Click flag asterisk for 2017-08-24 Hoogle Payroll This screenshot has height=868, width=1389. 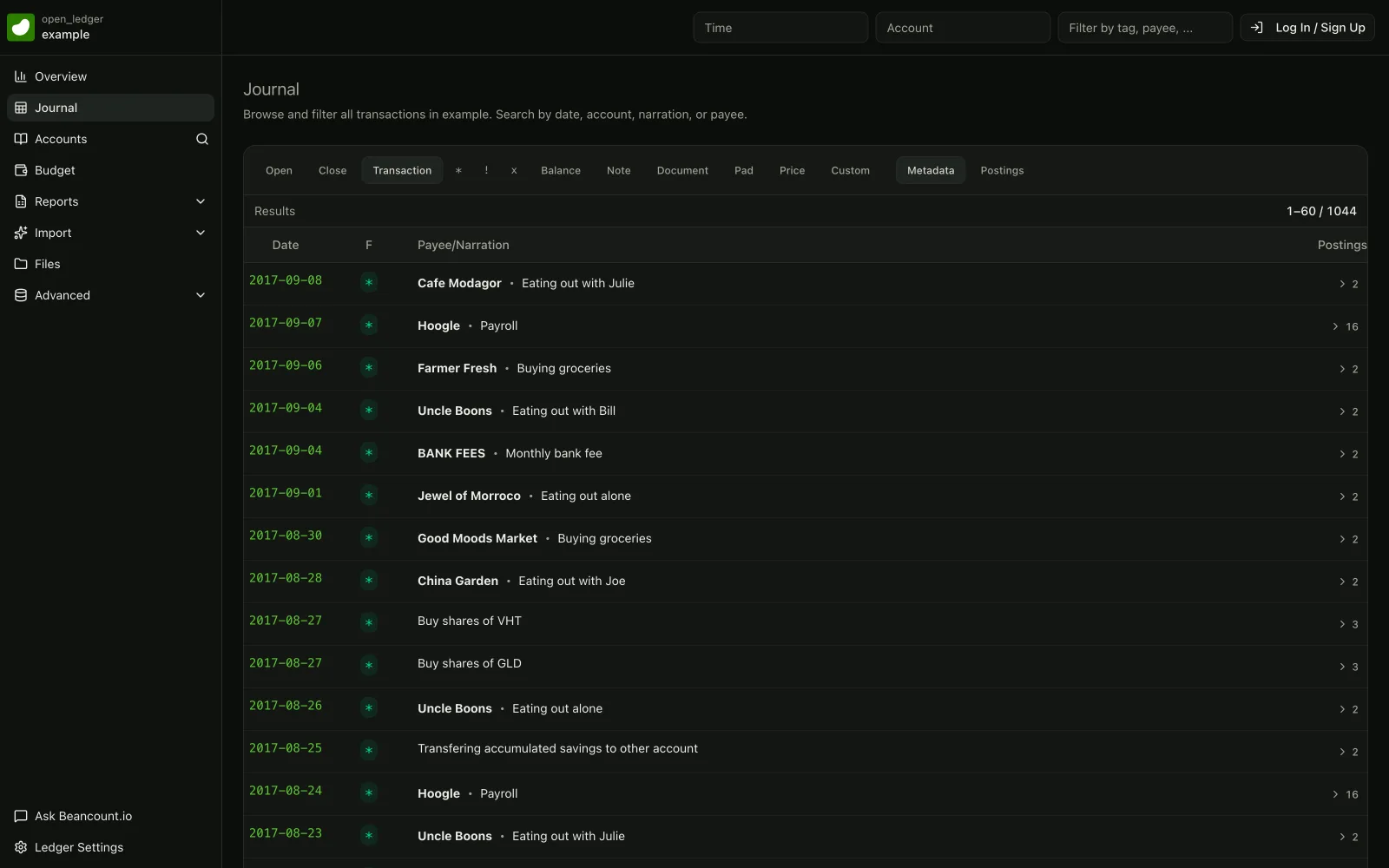pos(369,793)
